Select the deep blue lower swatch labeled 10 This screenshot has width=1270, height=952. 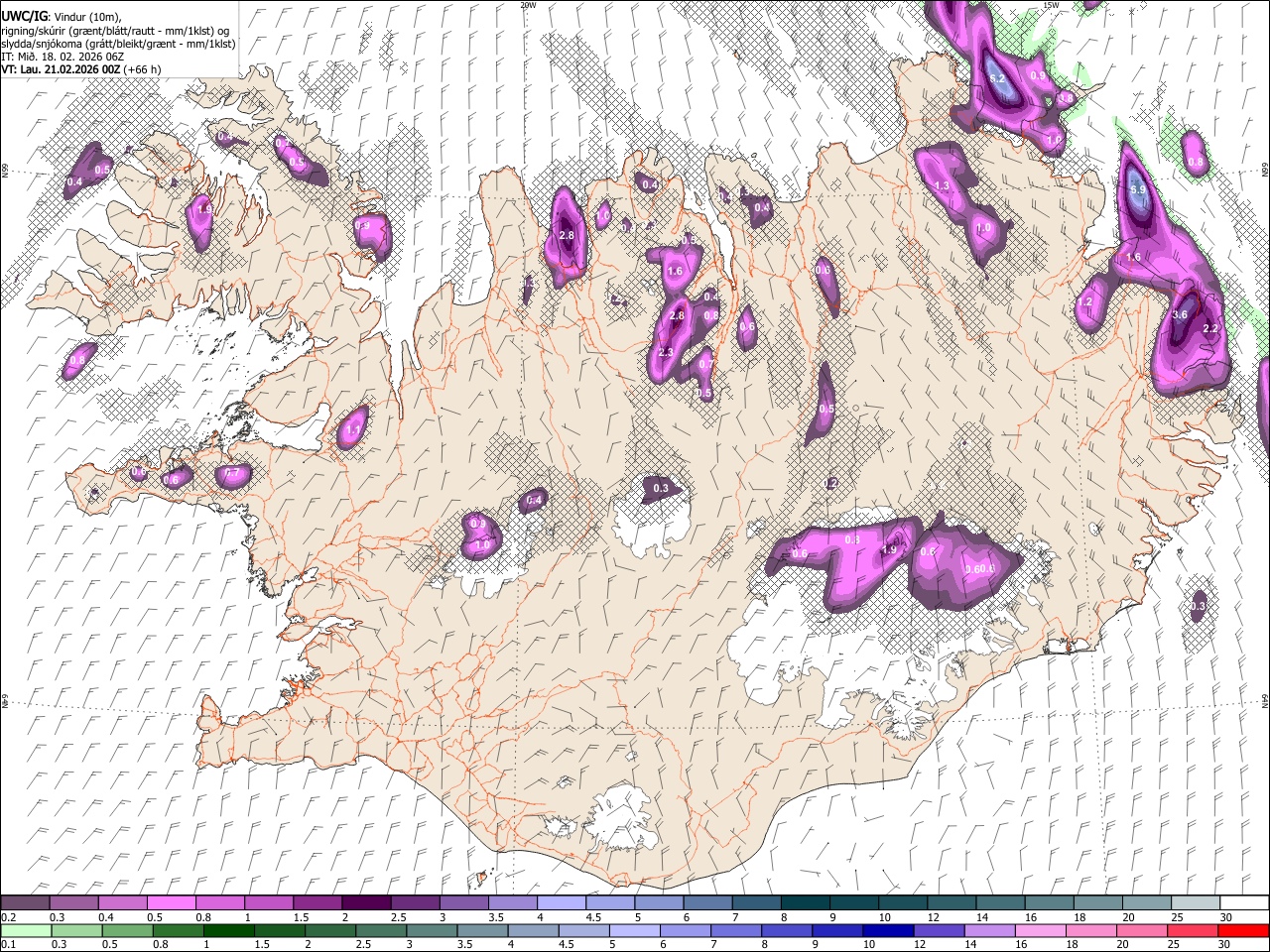[889, 930]
